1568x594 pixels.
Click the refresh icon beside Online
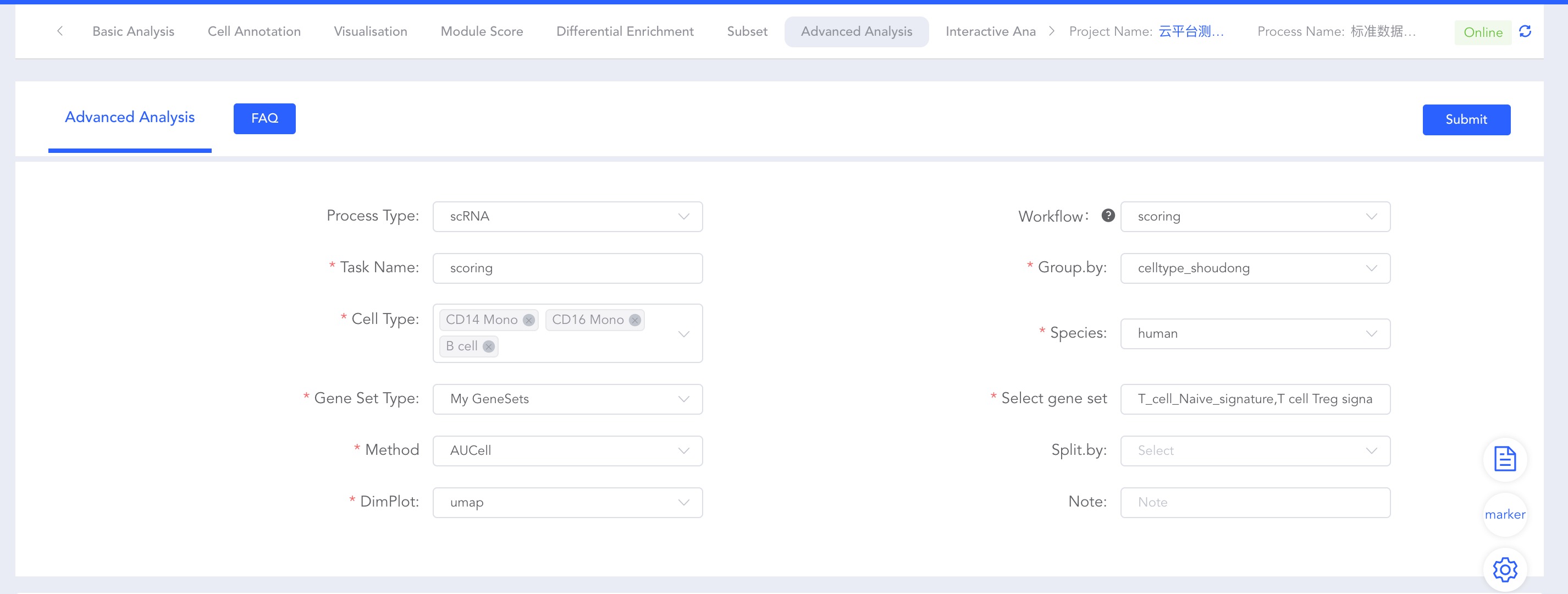click(x=1525, y=31)
